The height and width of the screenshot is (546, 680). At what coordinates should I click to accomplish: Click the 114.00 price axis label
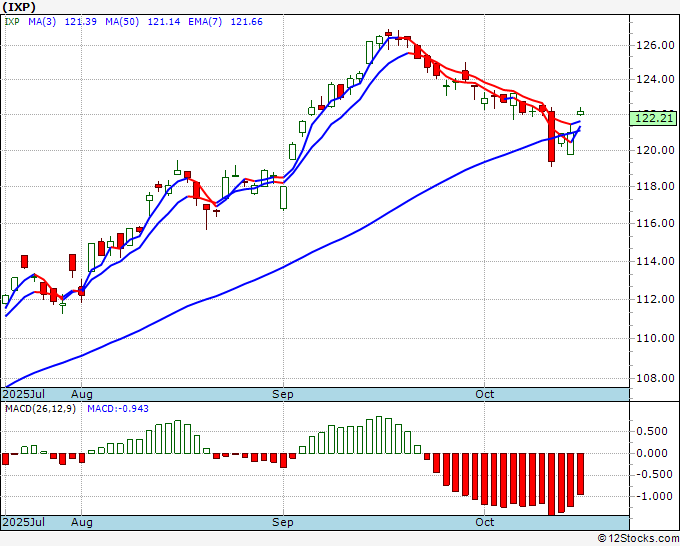655,261
